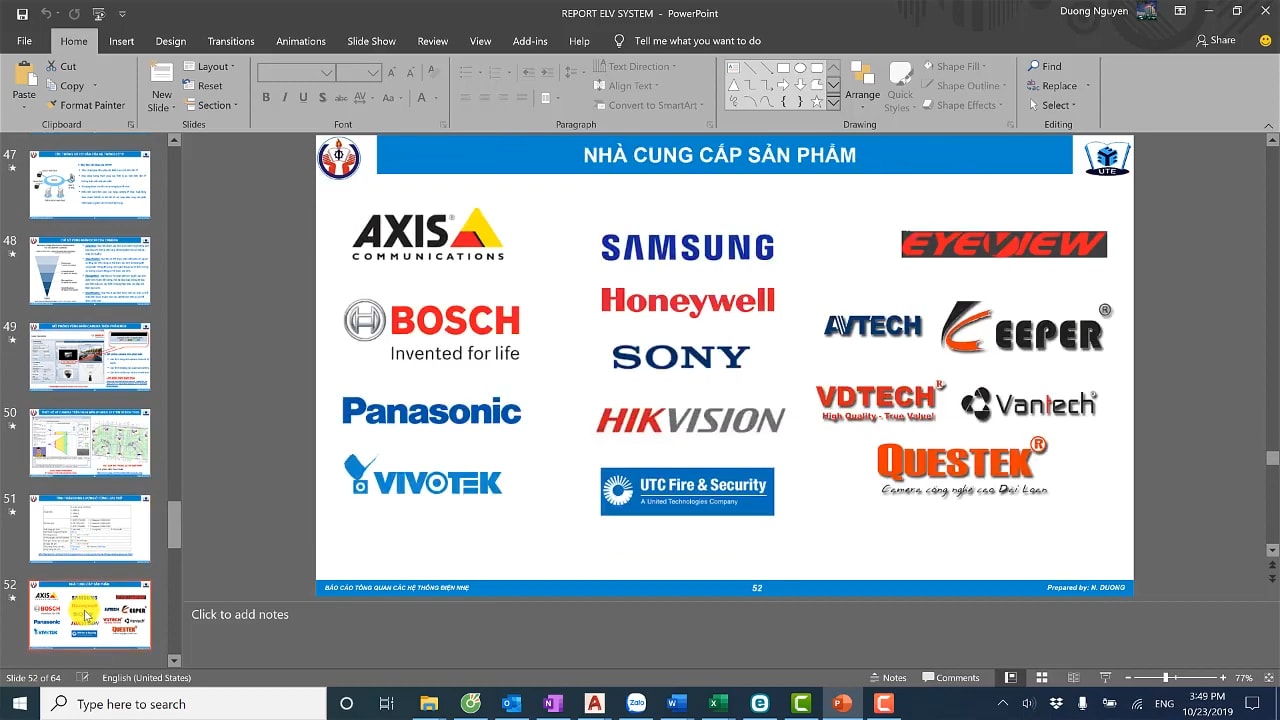Toggle Bold text formatting
This screenshot has width=1280, height=720.
266,98
